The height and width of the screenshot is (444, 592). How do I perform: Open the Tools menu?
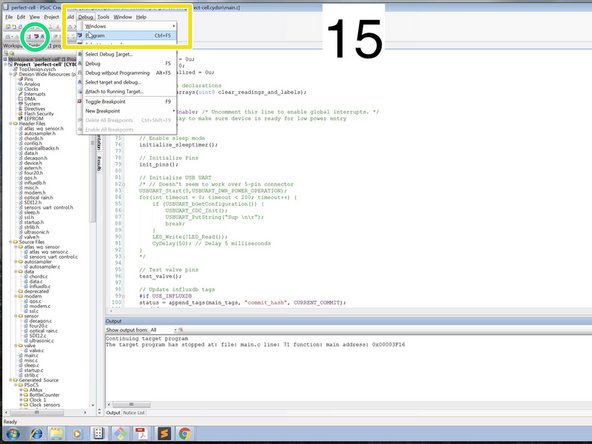103,17
